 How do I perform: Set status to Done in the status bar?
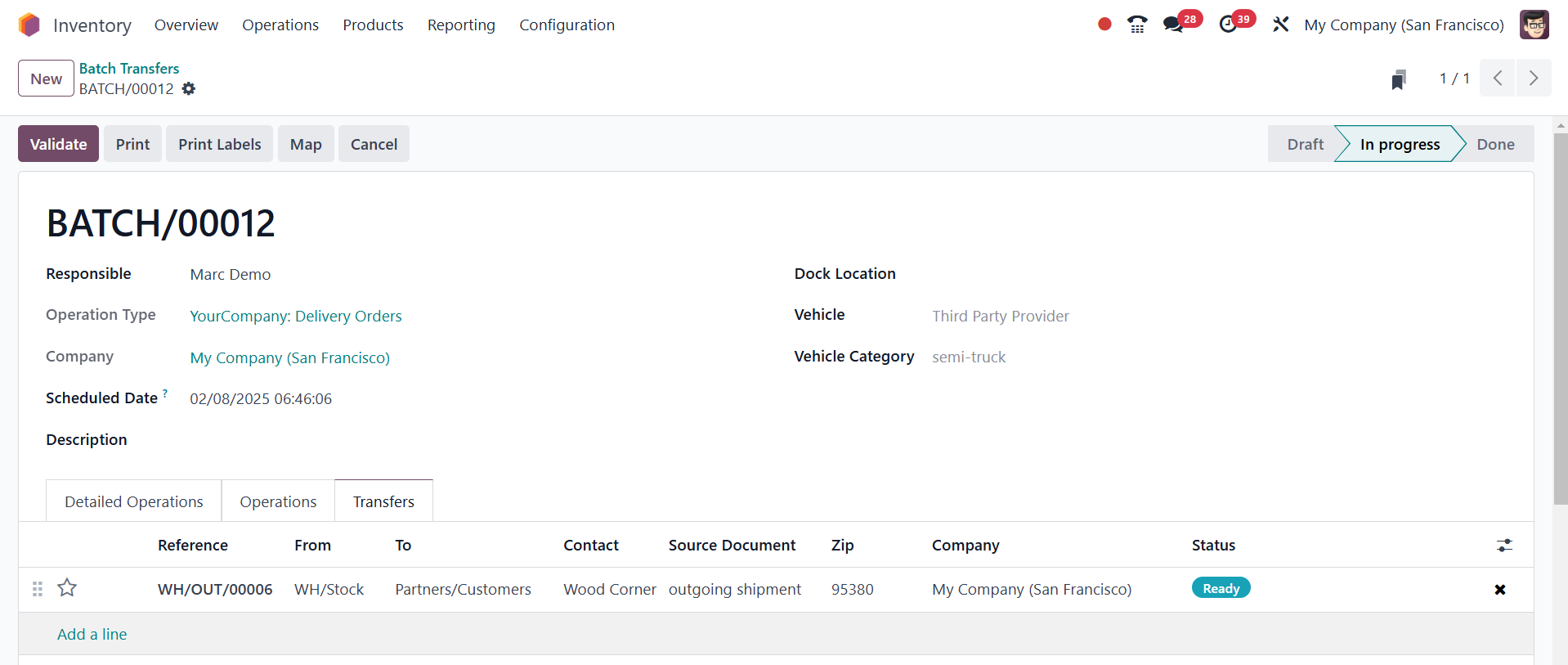click(x=1494, y=144)
